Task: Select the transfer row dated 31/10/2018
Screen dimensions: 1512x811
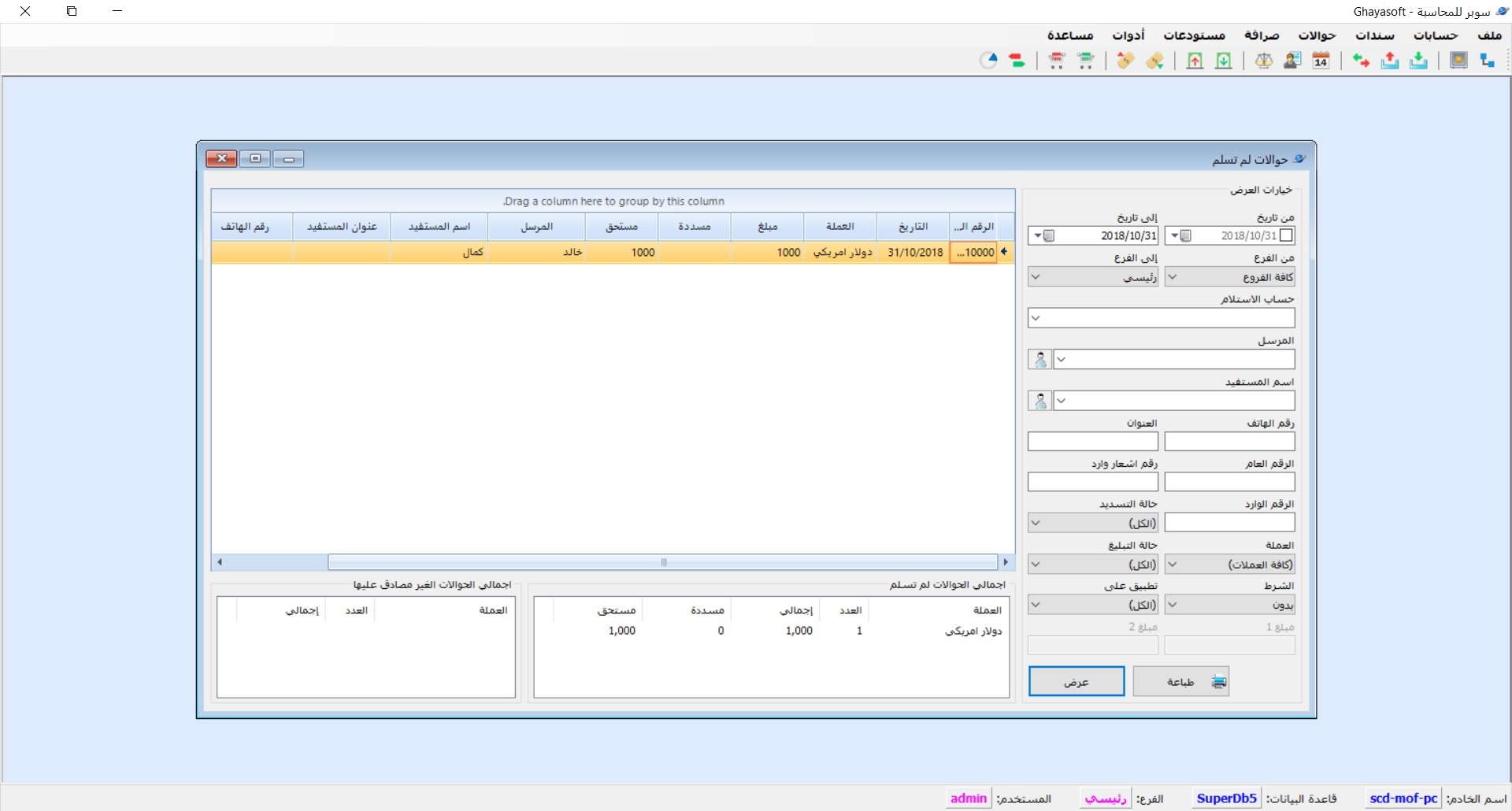Action: pos(612,253)
